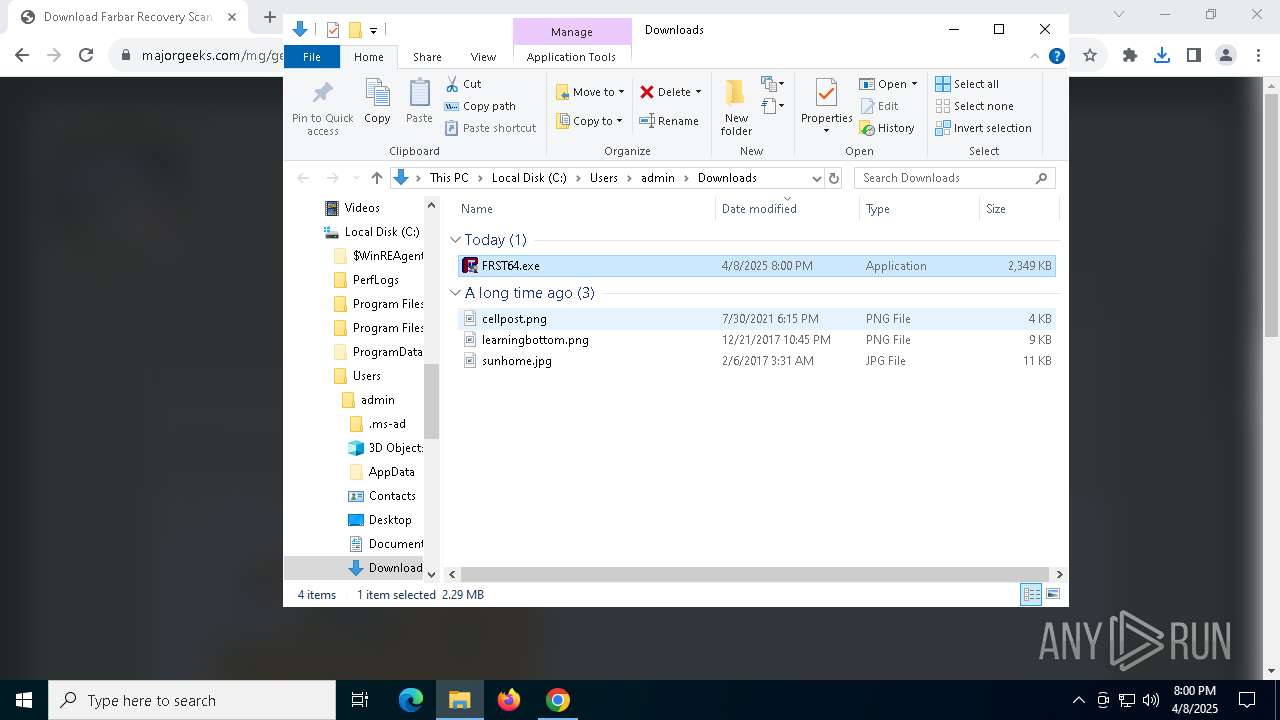The height and width of the screenshot is (720, 1280).
Task: Open file History
Action: click(x=887, y=128)
